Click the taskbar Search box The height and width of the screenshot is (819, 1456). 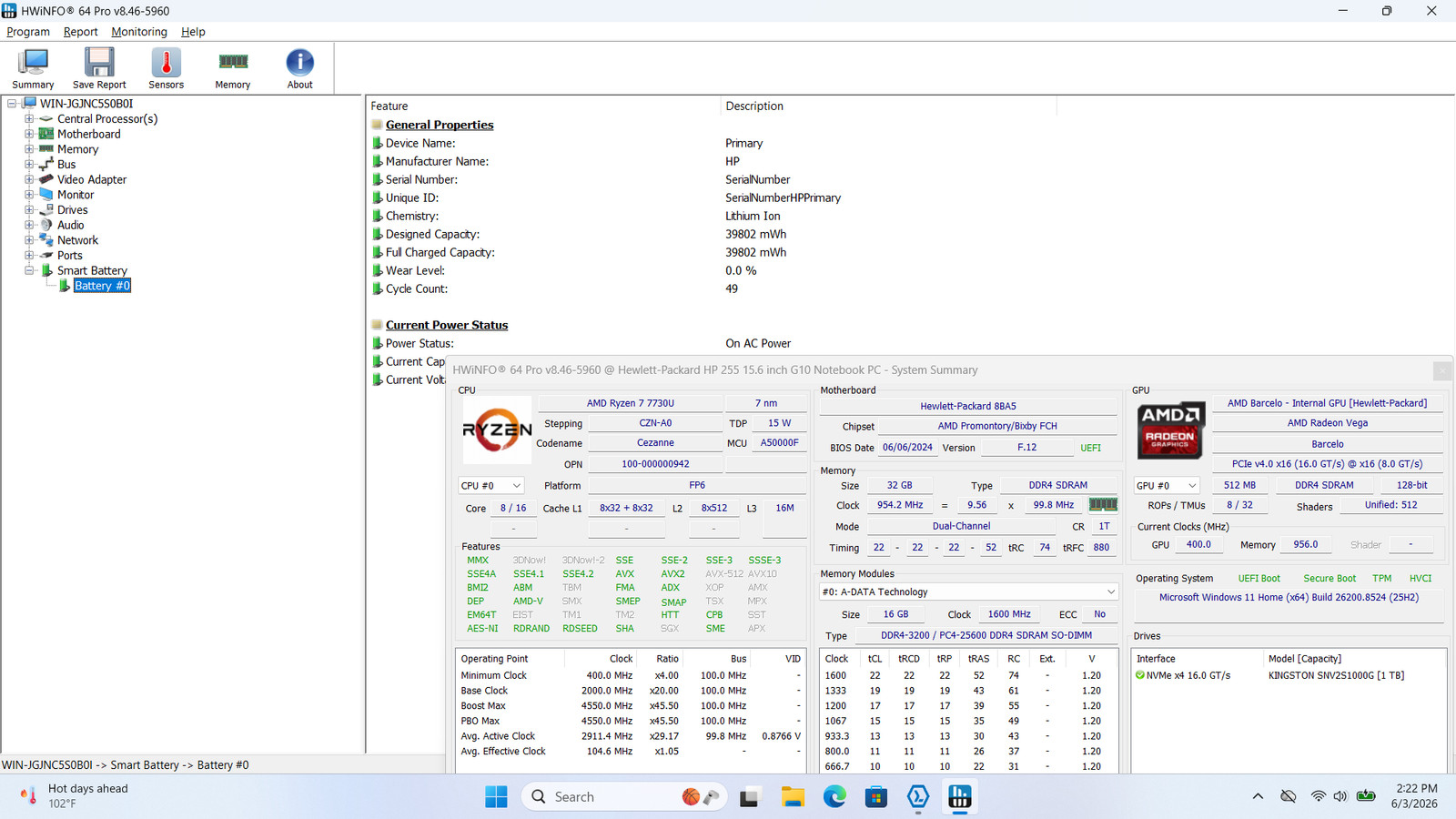(x=623, y=797)
